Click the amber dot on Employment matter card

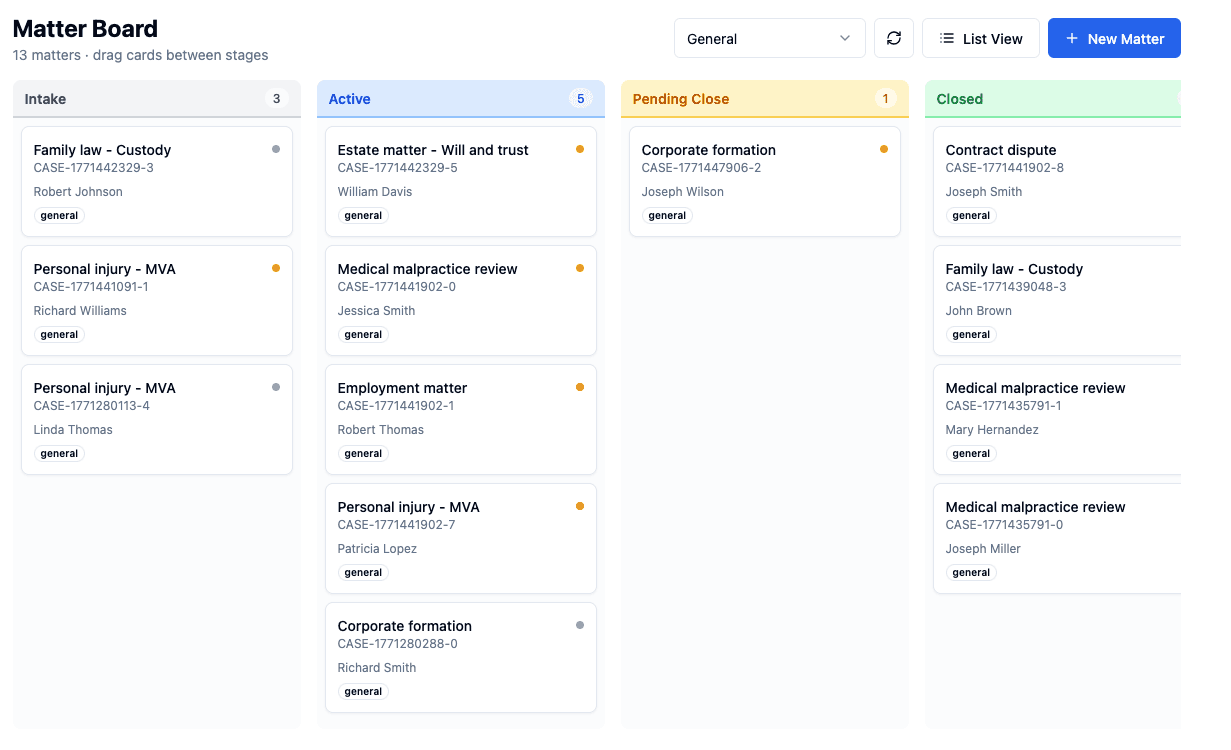[x=580, y=386]
